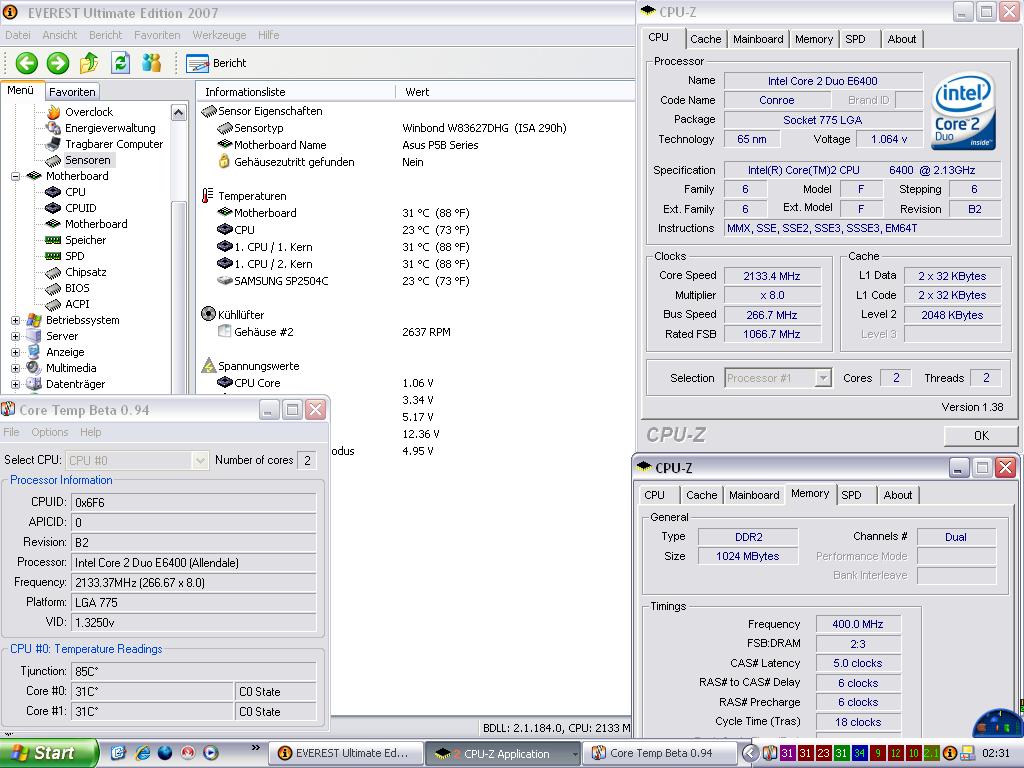Click the tree scrollbar up arrow in EVEREST
This screenshot has width=1024, height=768.
pos(178,112)
